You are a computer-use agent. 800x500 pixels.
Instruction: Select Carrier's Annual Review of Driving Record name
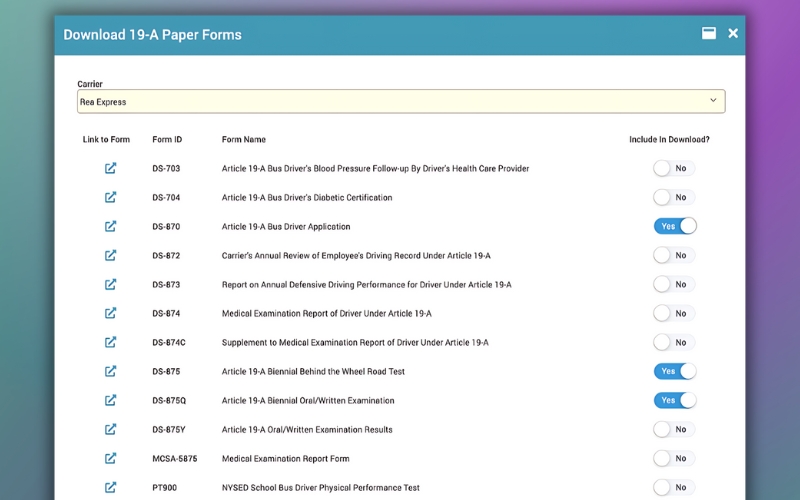[356, 256]
